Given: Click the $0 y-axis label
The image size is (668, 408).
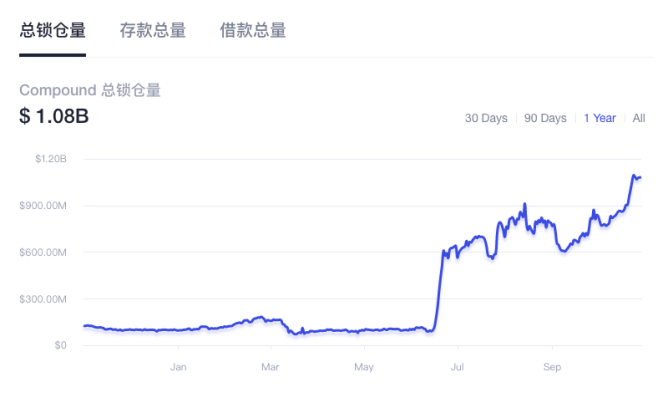Looking at the screenshot, I should (x=60, y=345).
